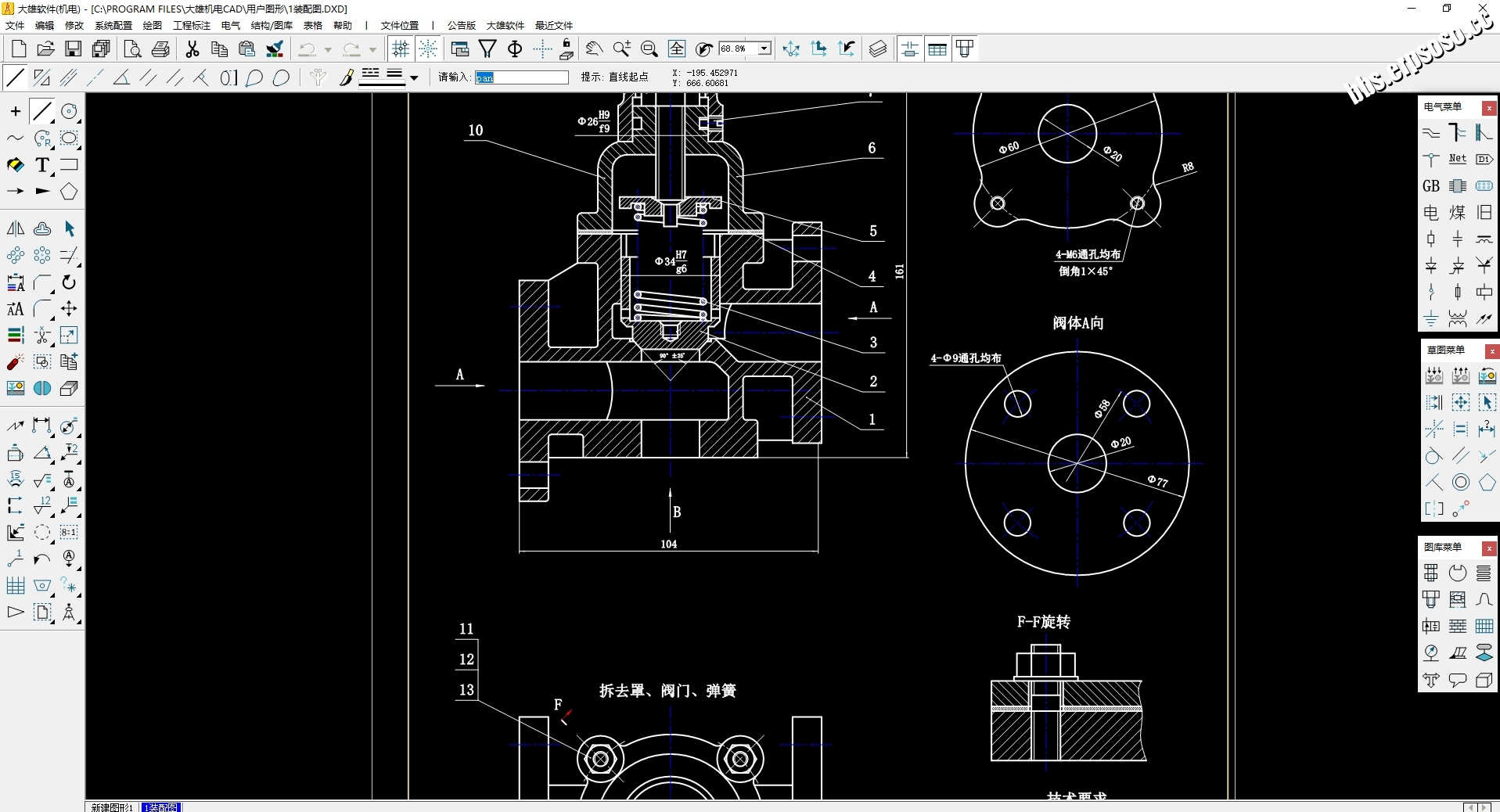
Task: Zoom in with the magnifier plus icon
Action: pyautogui.click(x=622, y=49)
